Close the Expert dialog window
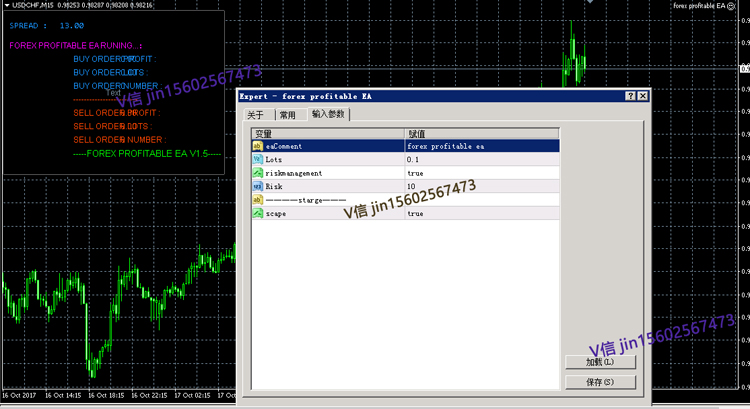Image resolution: width=750 pixels, height=409 pixels. (x=643, y=96)
